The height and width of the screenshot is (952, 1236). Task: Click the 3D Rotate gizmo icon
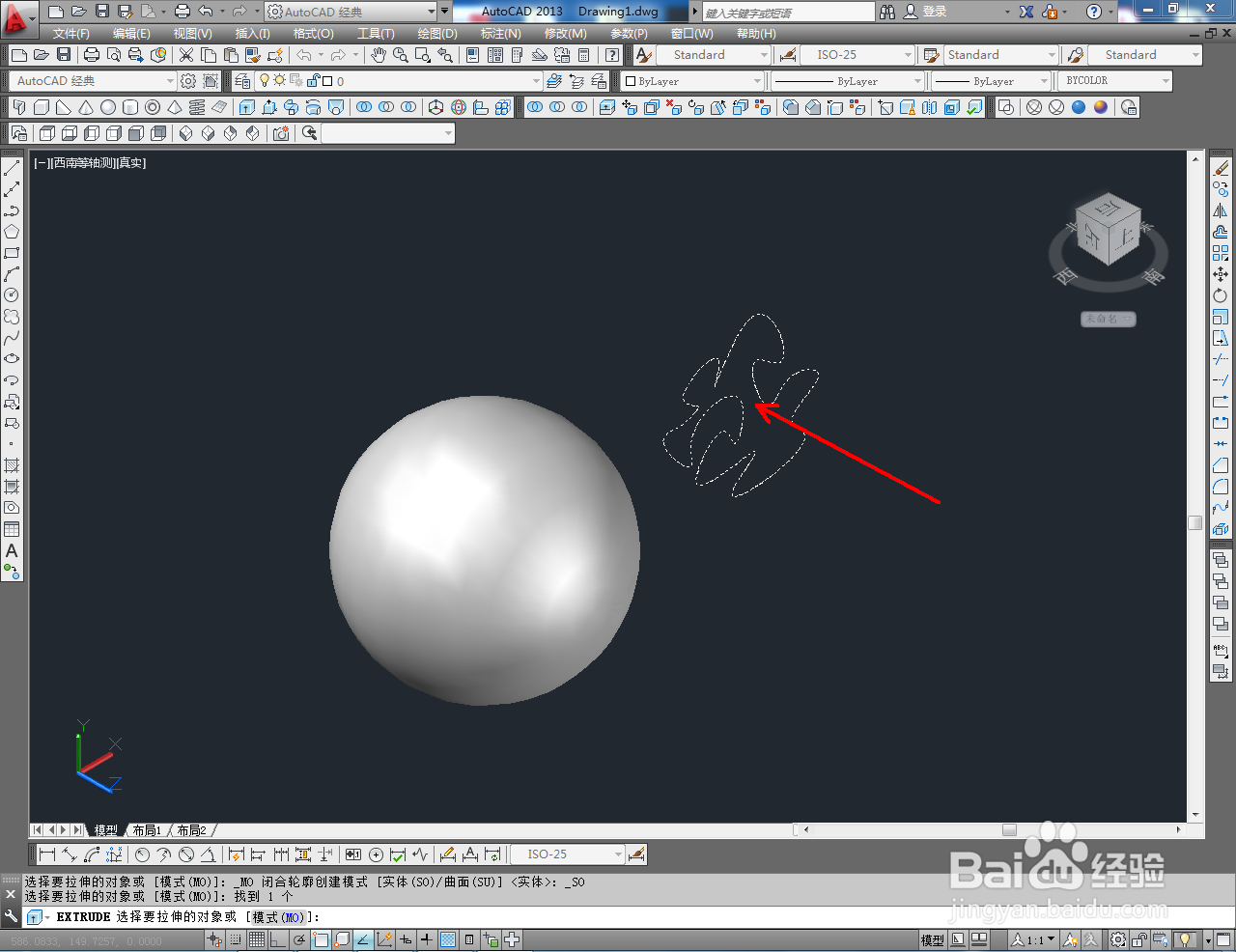click(x=459, y=107)
